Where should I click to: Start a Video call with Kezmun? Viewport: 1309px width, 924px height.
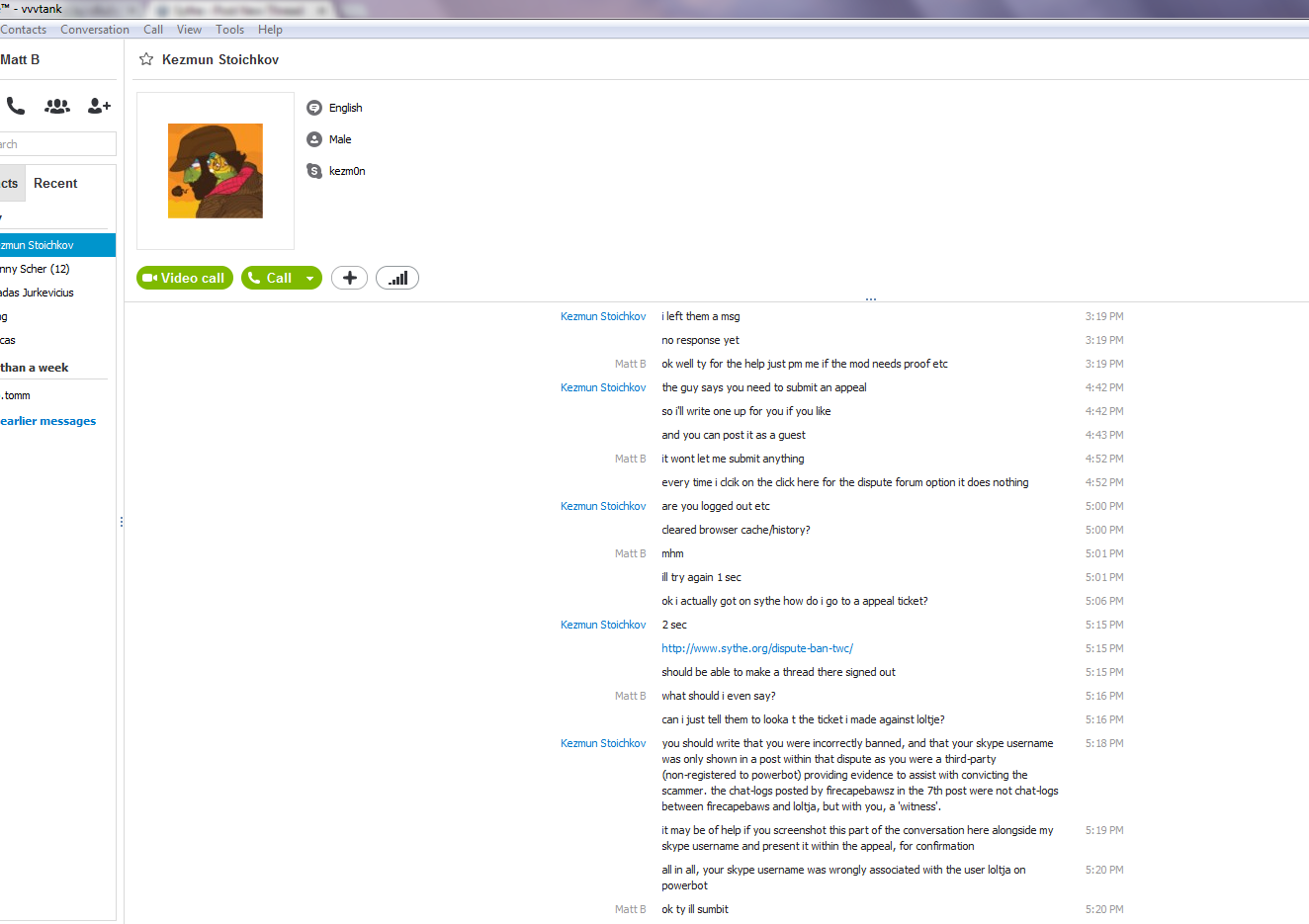coord(185,278)
